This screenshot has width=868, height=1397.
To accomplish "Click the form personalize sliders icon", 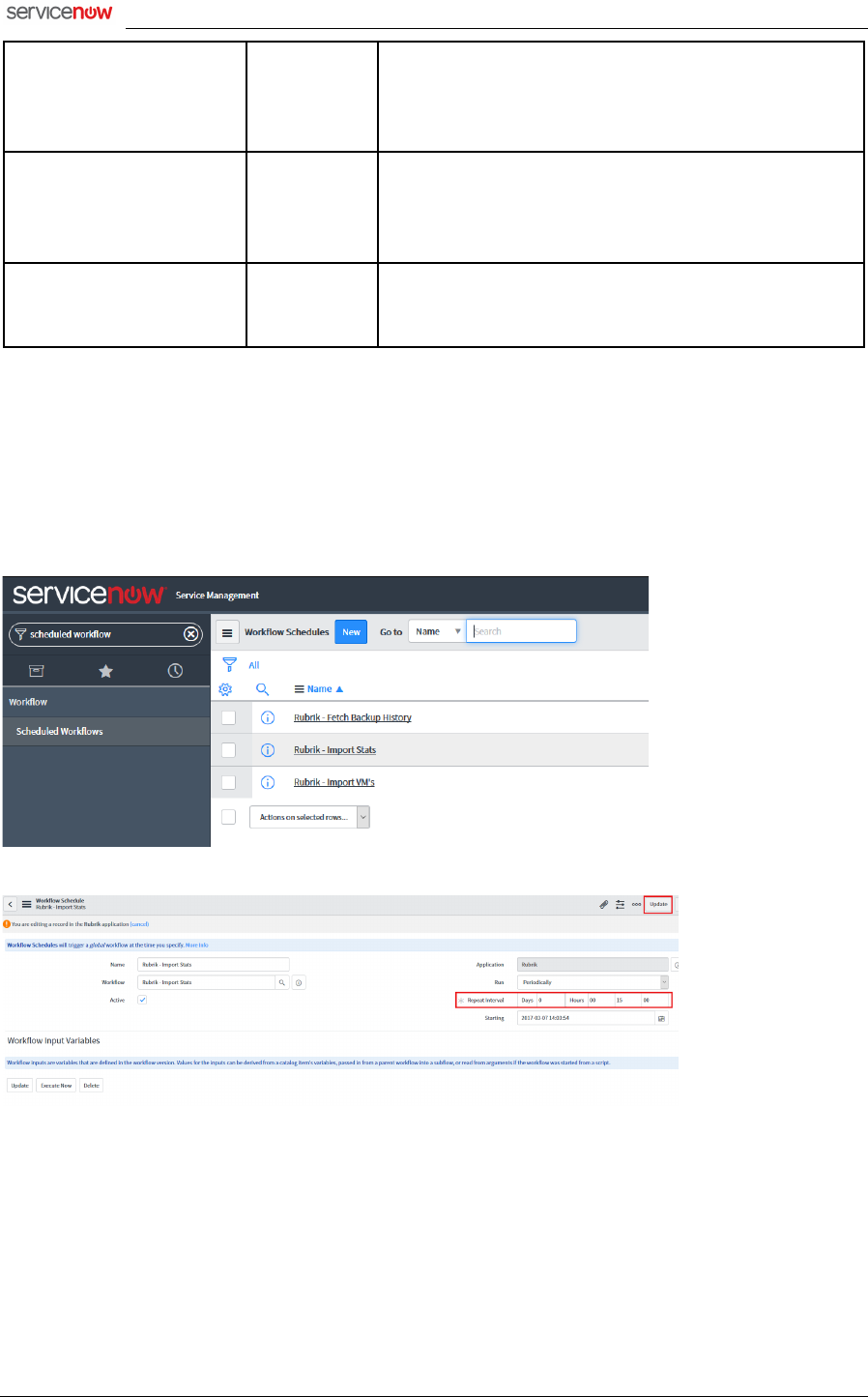I will pyautogui.click(x=621, y=905).
